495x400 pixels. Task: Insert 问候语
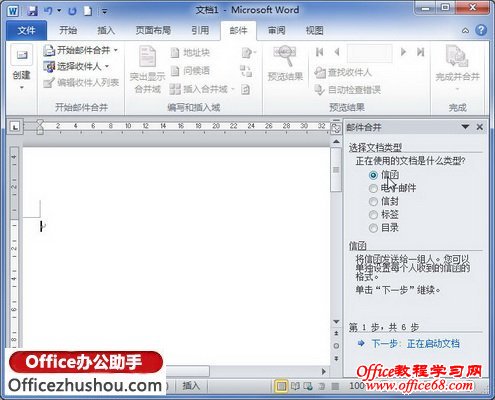(x=190, y=71)
